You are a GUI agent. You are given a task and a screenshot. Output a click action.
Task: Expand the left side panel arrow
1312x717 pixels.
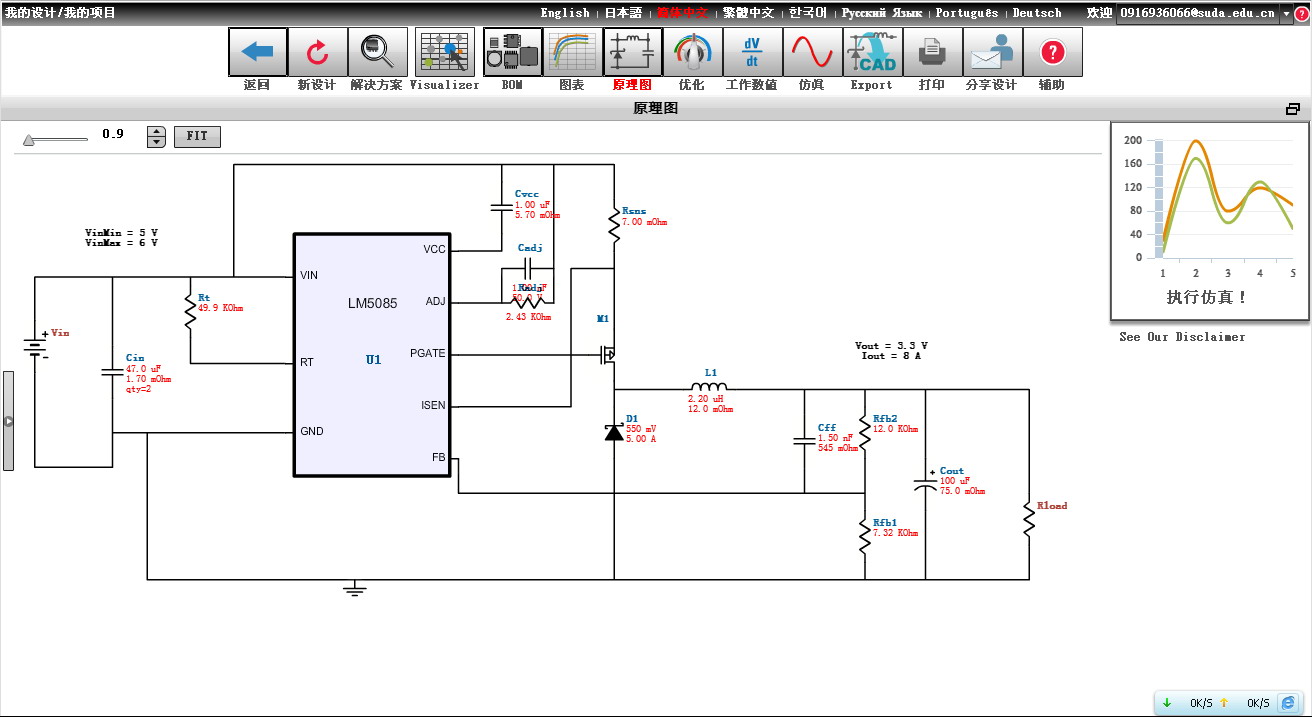pos(8,421)
